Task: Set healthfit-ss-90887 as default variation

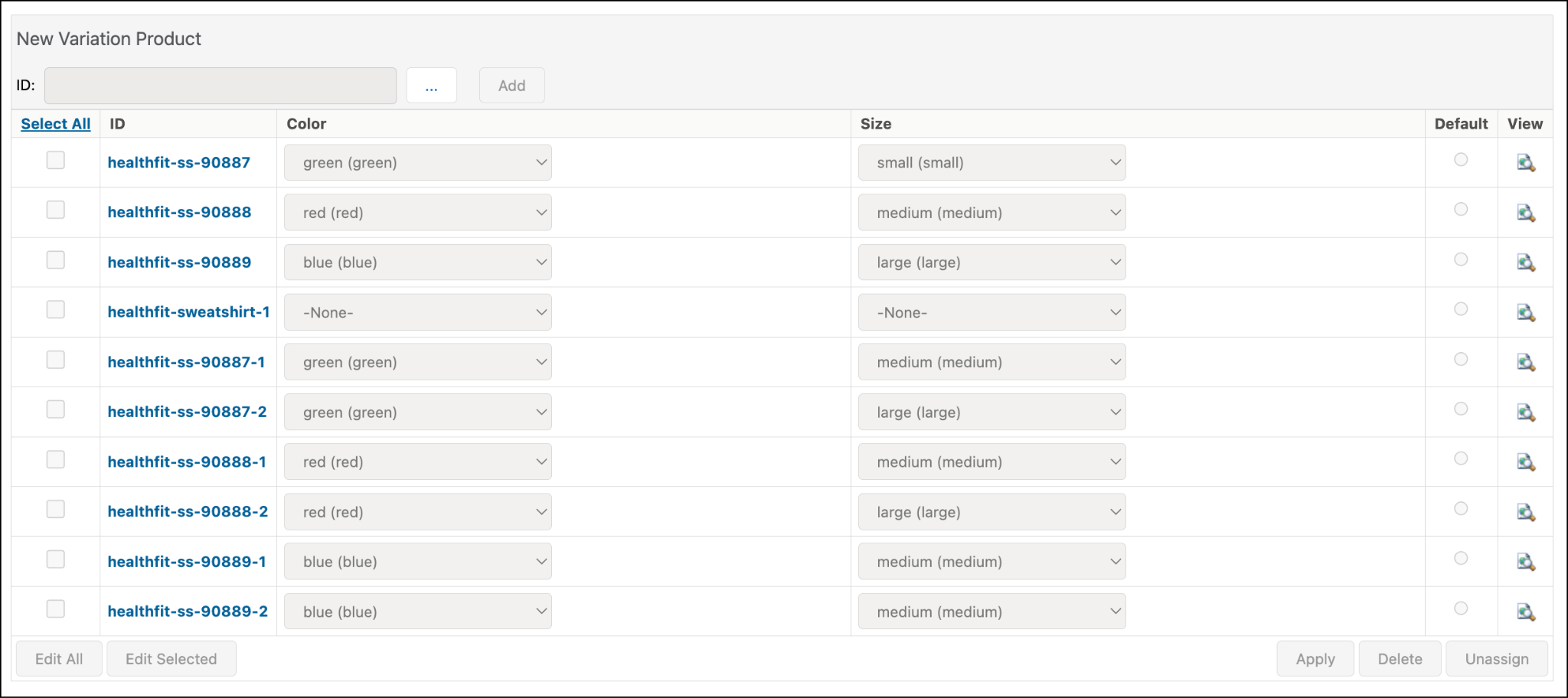Action: pos(1461,159)
